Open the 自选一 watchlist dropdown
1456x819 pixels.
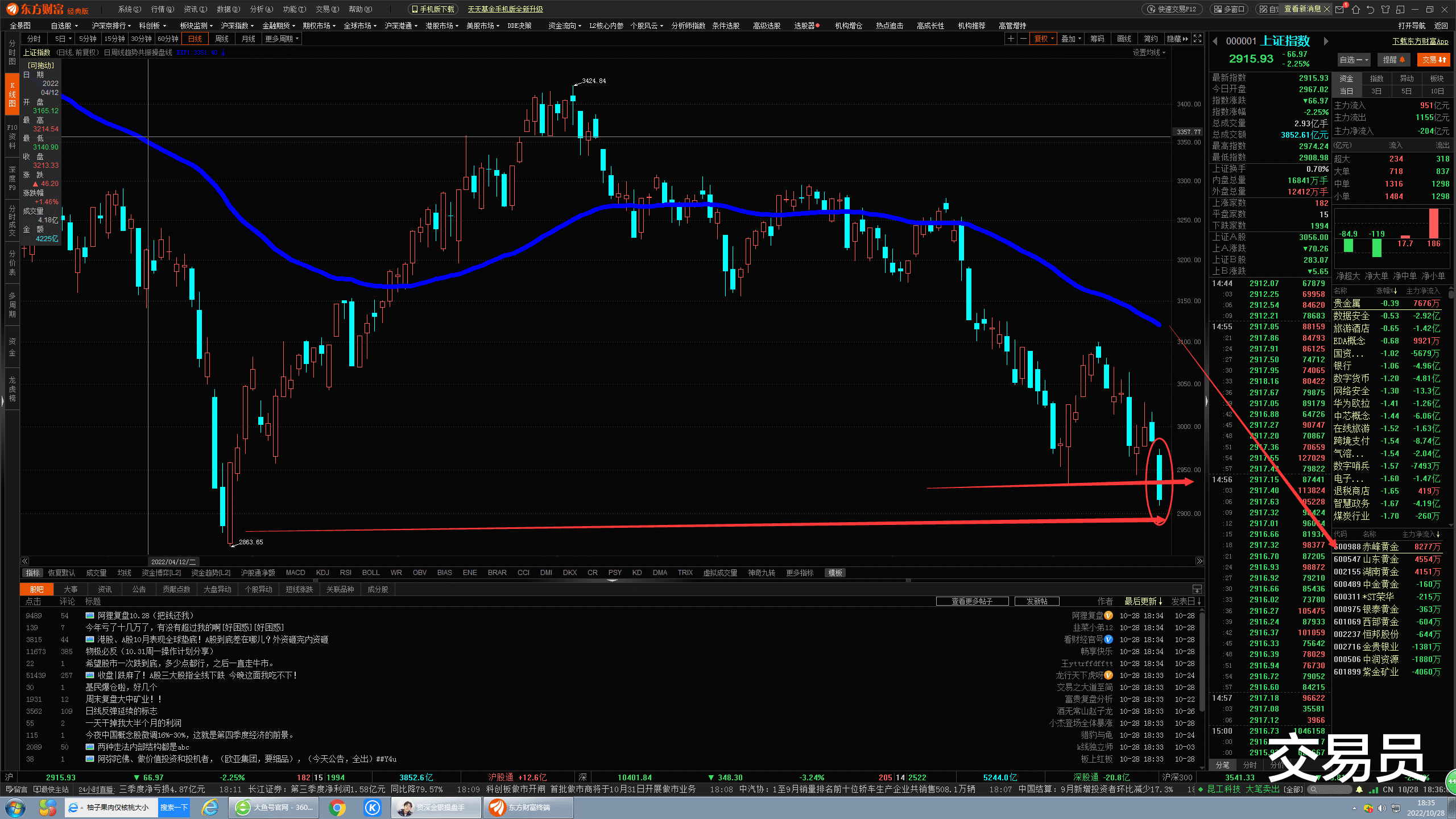(1354, 60)
